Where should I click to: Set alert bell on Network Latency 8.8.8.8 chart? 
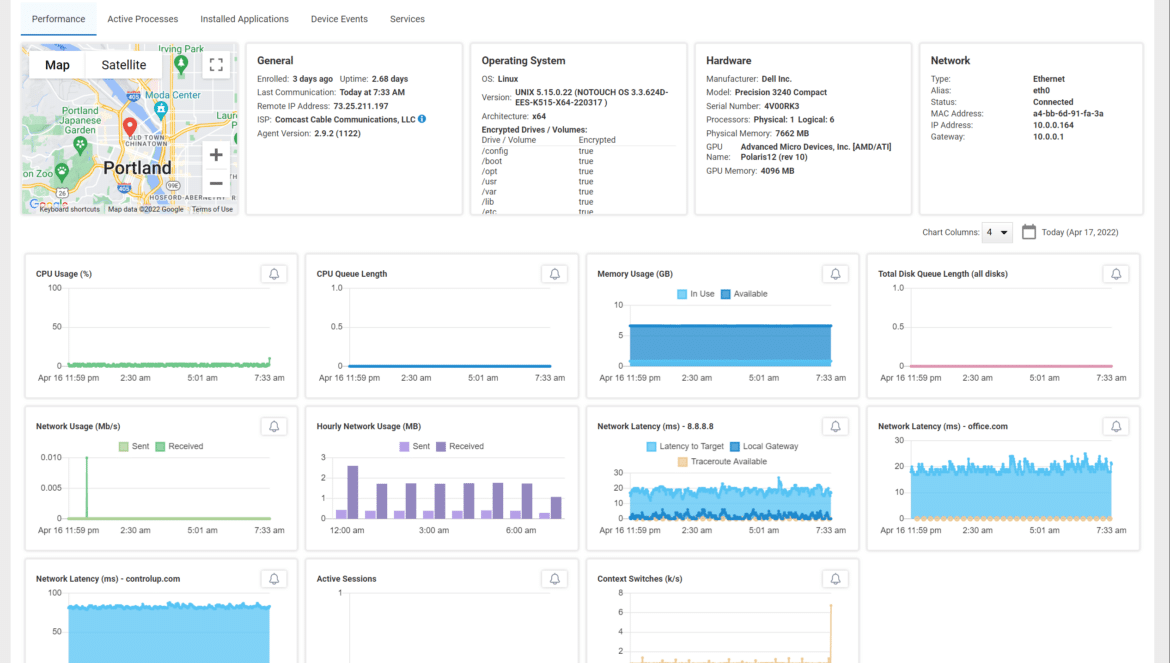pos(835,427)
